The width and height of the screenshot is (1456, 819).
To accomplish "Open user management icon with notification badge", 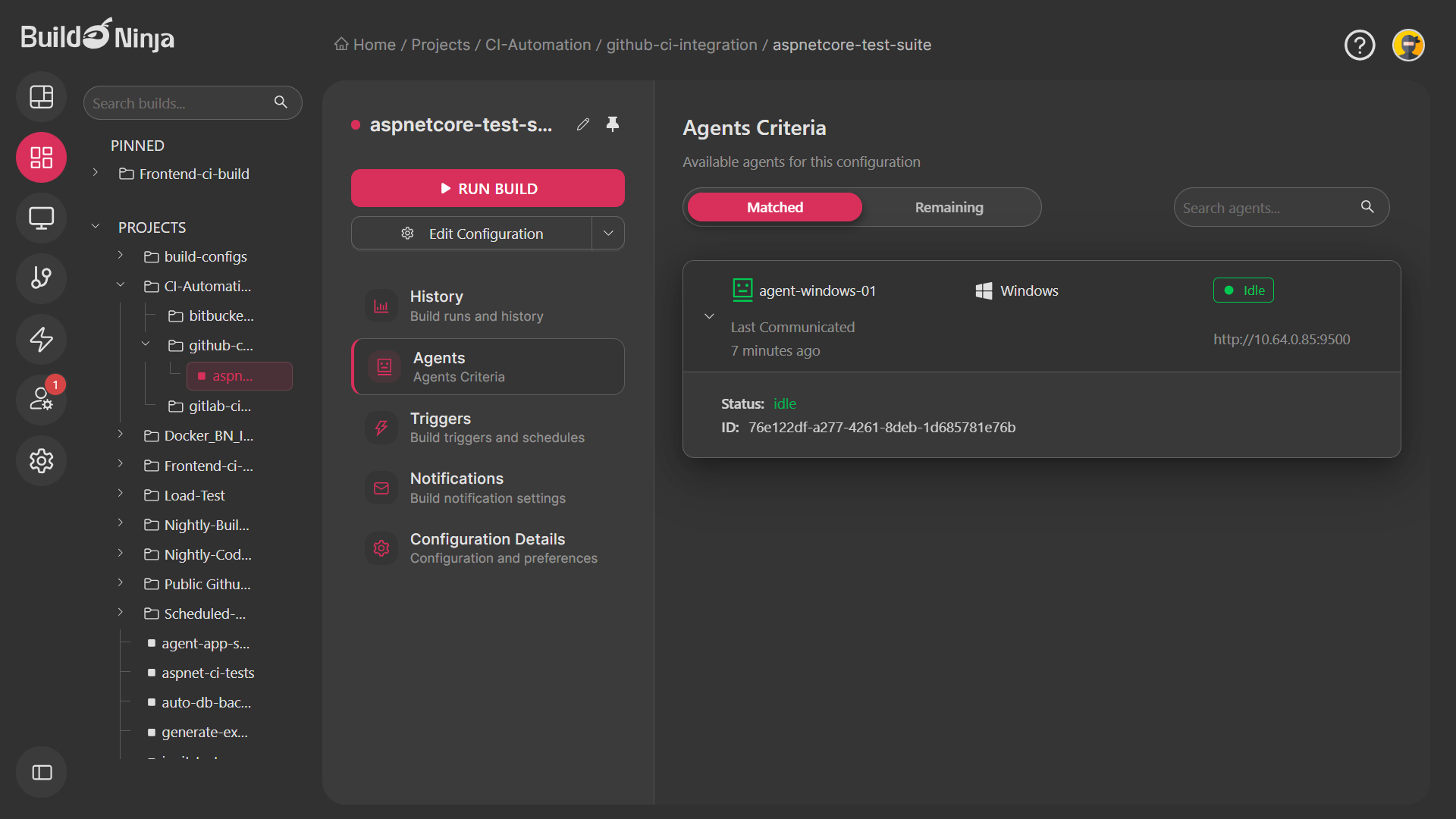I will point(41,399).
